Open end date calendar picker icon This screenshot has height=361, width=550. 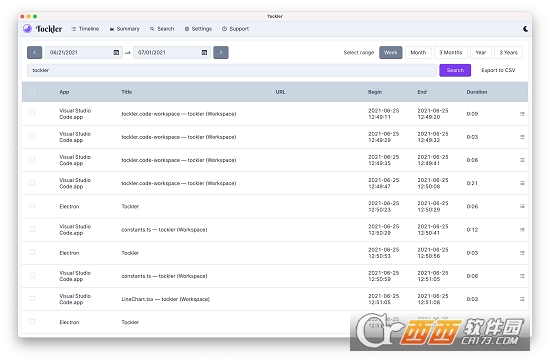[x=204, y=53]
